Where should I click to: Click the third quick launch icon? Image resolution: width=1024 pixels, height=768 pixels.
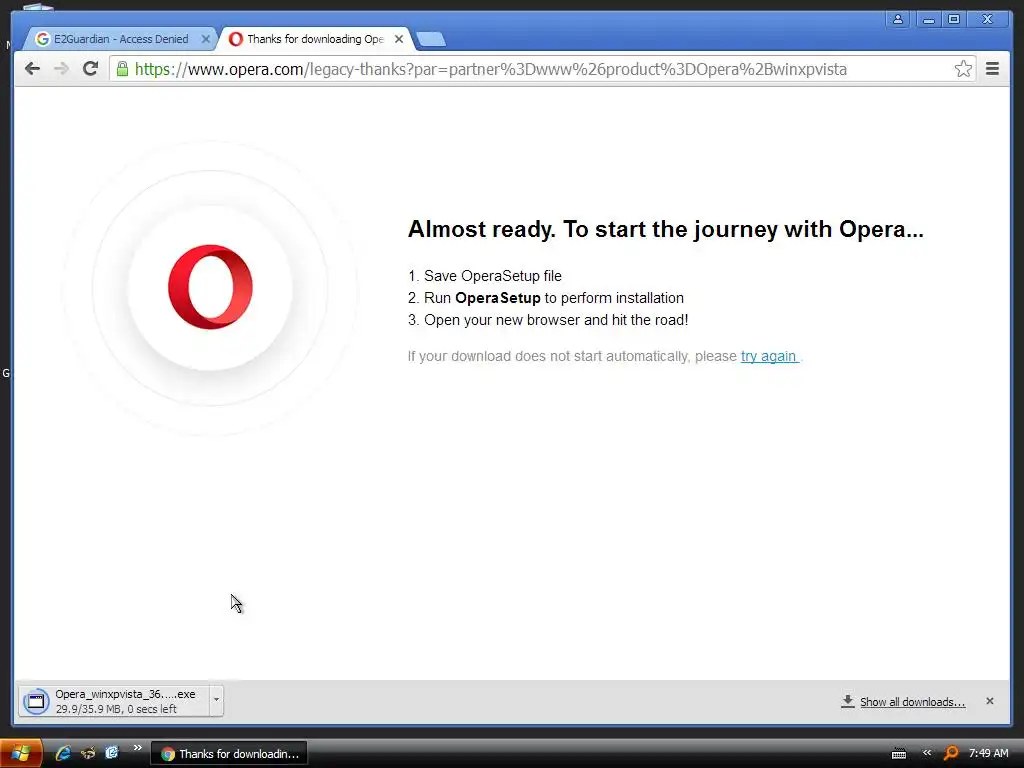[112, 754]
